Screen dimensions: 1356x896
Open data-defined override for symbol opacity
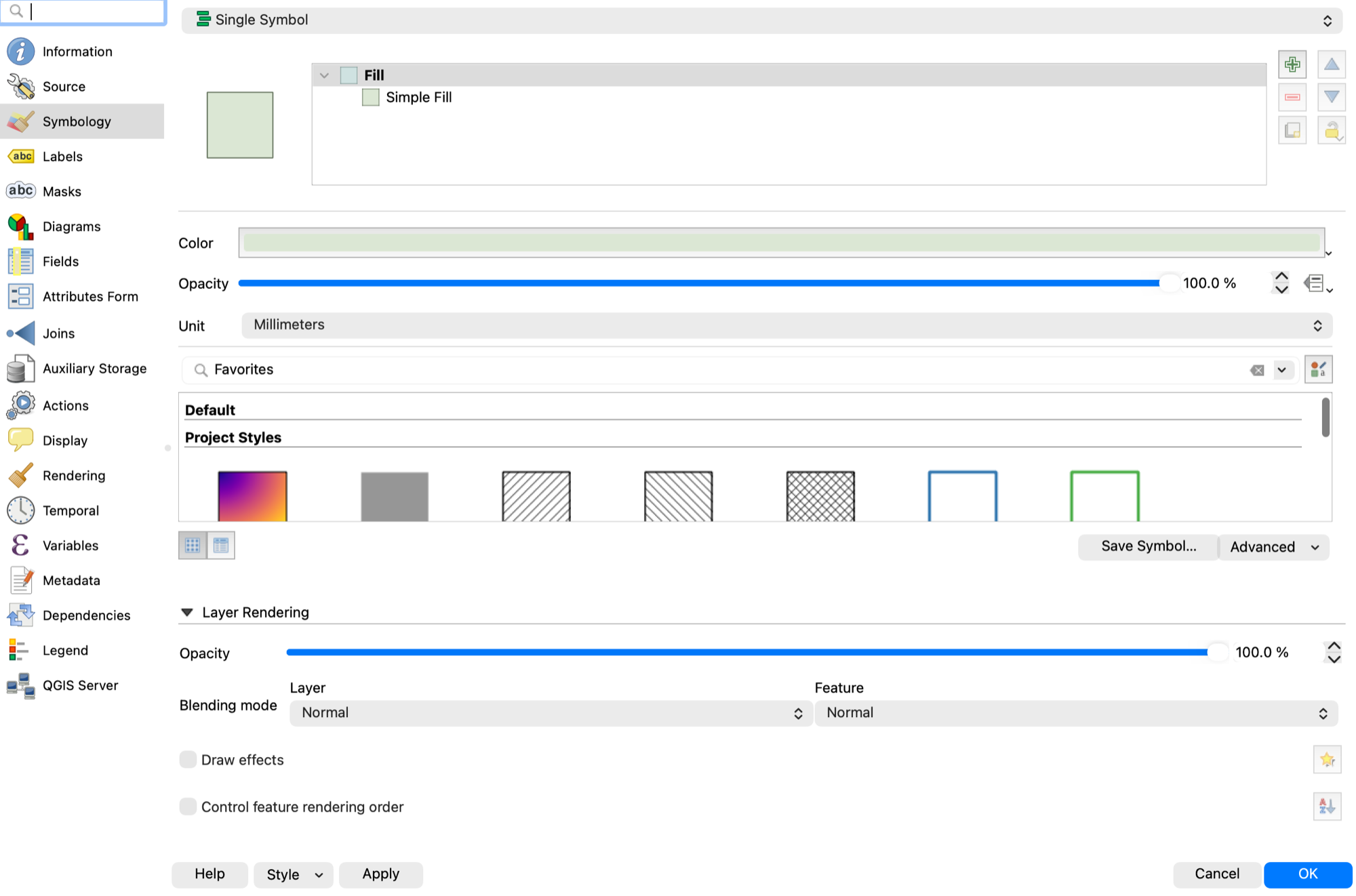tap(1317, 283)
